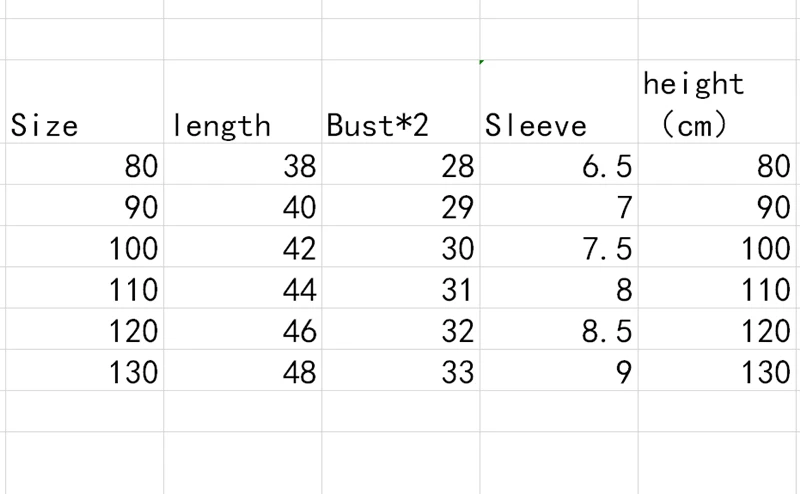Image resolution: width=800 pixels, height=494 pixels.
Task: Select the Bust cell showing 32
Action: 401,329
